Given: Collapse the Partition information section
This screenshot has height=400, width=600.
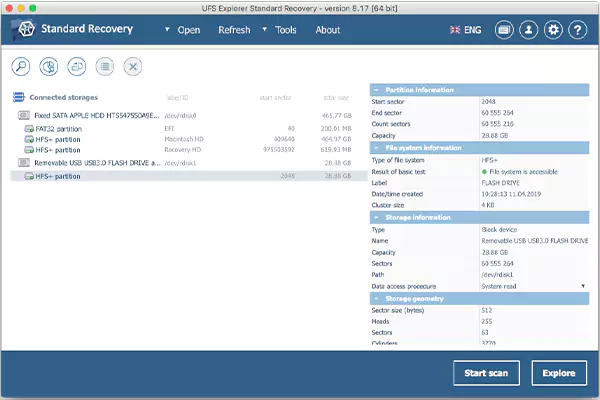Looking at the screenshot, I should 376,88.
